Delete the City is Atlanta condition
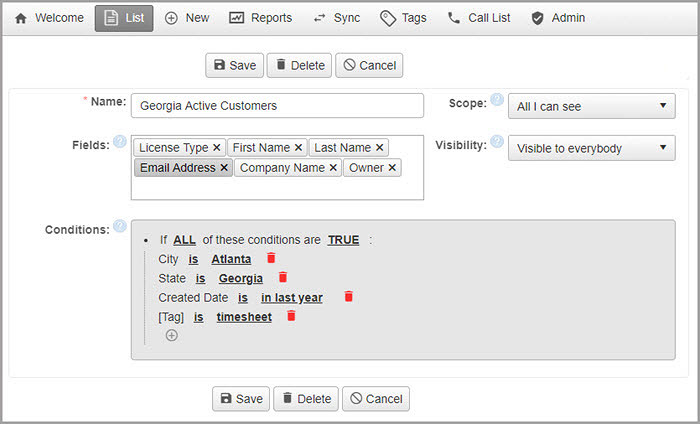This screenshot has height=424, width=700. coord(271,258)
